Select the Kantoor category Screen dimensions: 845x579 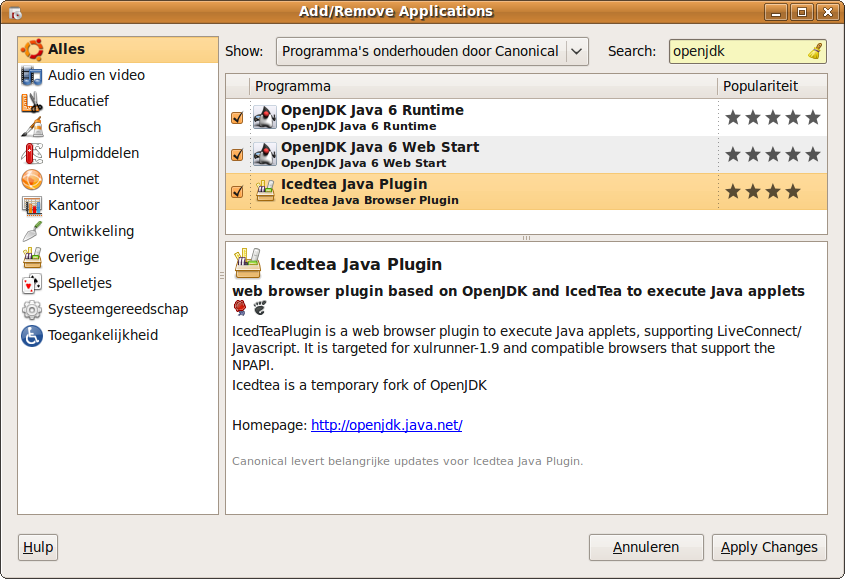[x=74, y=206]
